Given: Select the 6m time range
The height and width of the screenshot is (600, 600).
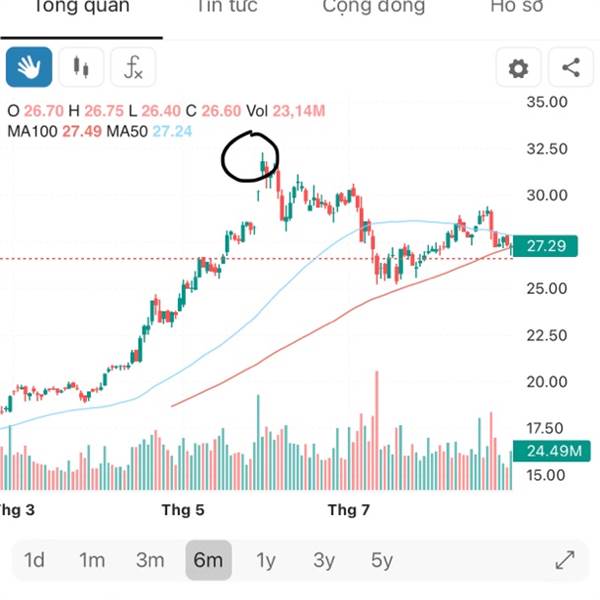Looking at the screenshot, I should pyautogui.click(x=208, y=560).
